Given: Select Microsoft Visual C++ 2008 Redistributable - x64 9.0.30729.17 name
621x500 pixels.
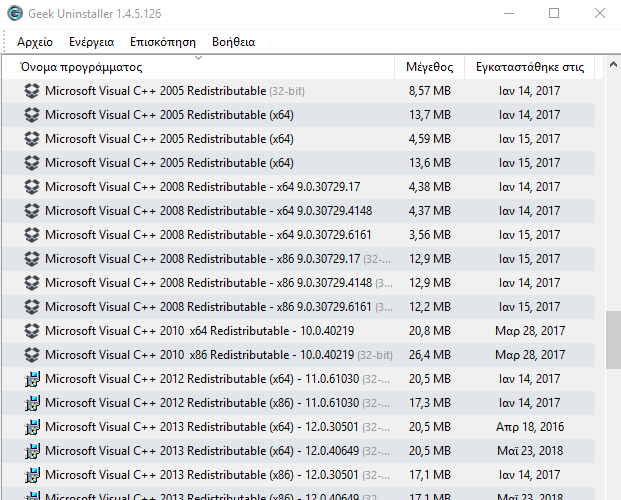Looking at the screenshot, I should tap(202, 187).
